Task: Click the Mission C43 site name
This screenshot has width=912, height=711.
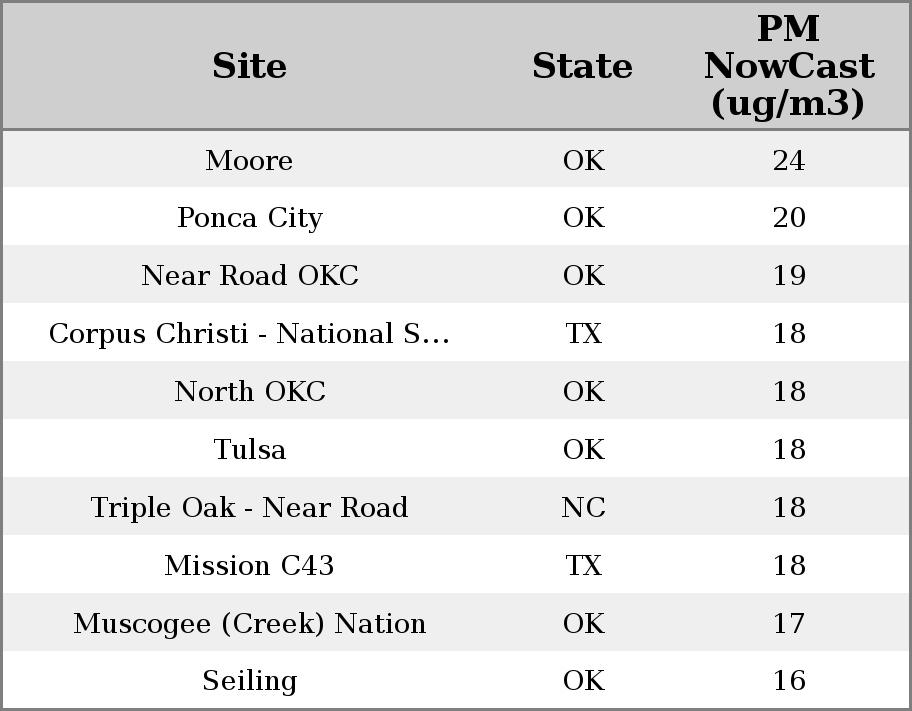Action: (249, 566)
